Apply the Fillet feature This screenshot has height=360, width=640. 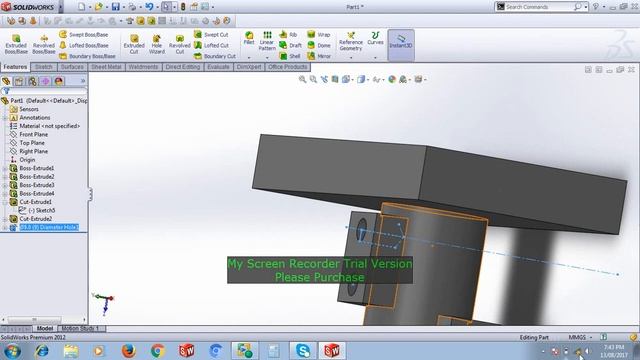point(249,38)
